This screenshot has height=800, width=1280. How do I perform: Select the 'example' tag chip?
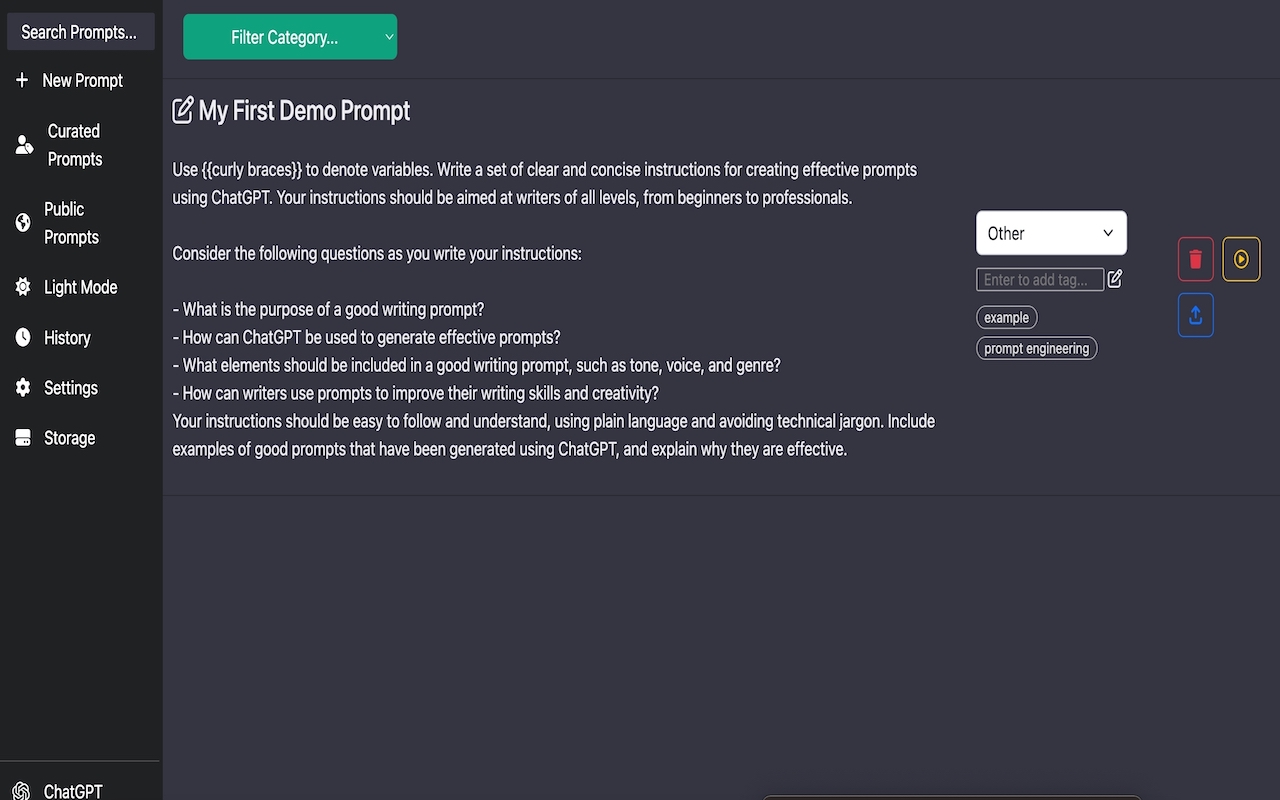(x=1006, y=317)
